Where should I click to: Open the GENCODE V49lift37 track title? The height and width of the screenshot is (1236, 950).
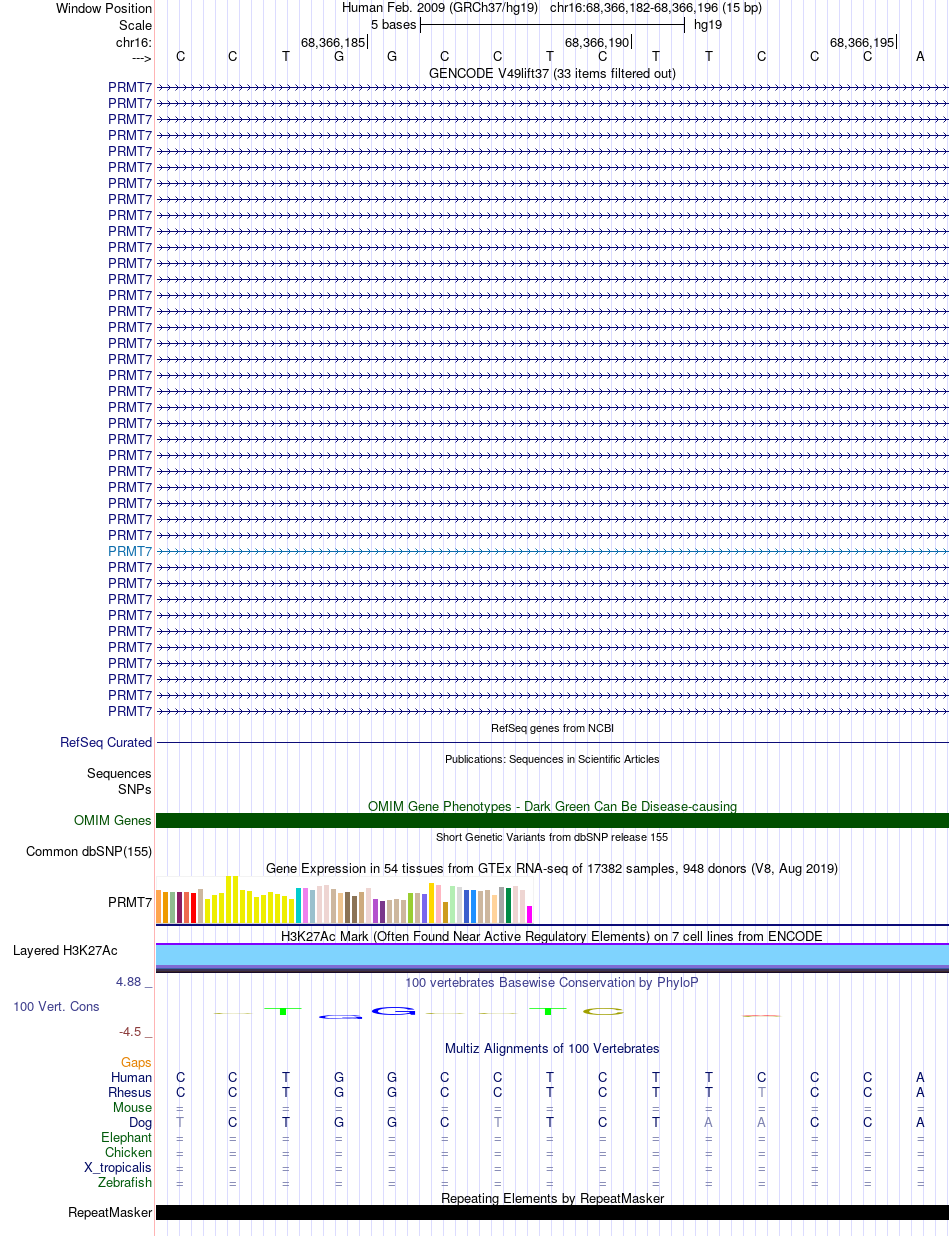tap(552, 73)
